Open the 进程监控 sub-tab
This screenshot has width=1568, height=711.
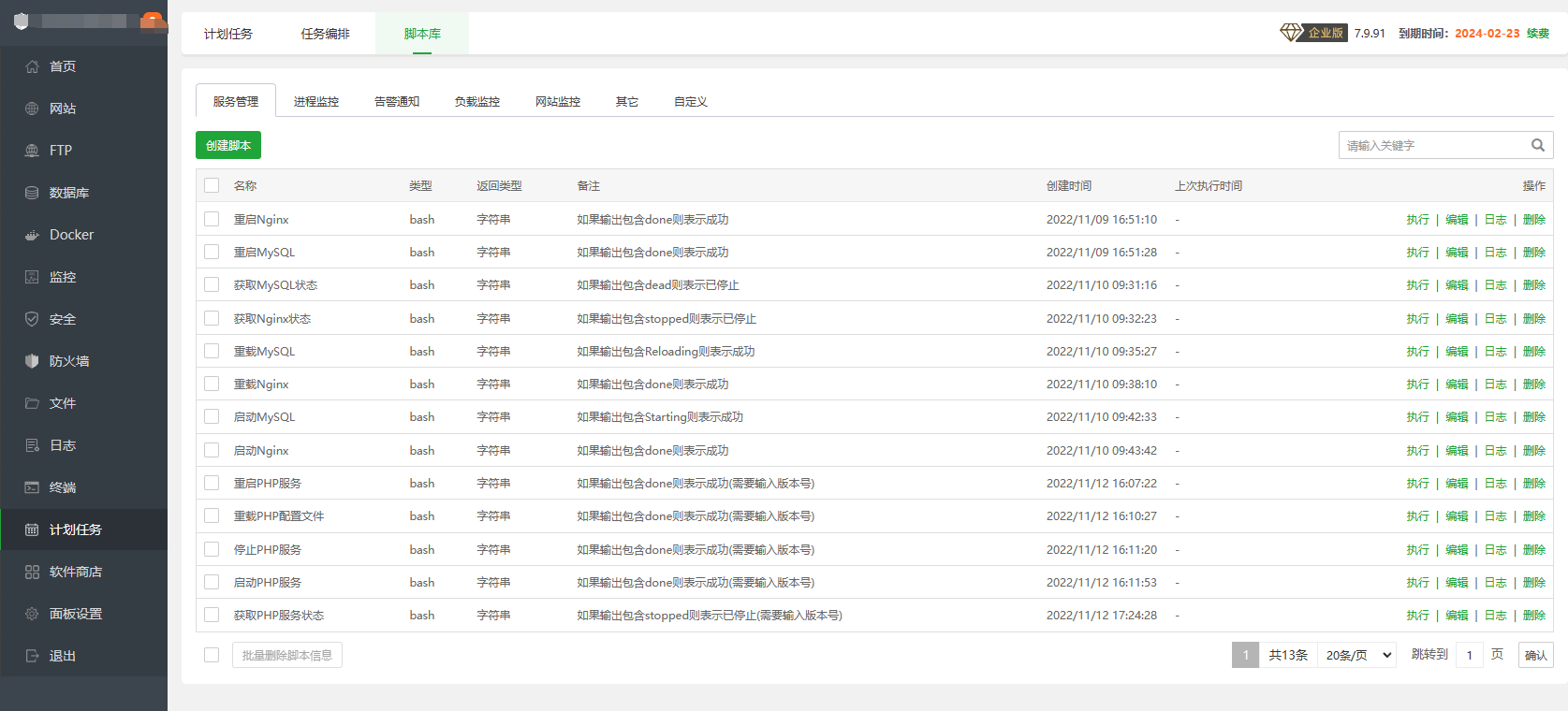[316, 101]
